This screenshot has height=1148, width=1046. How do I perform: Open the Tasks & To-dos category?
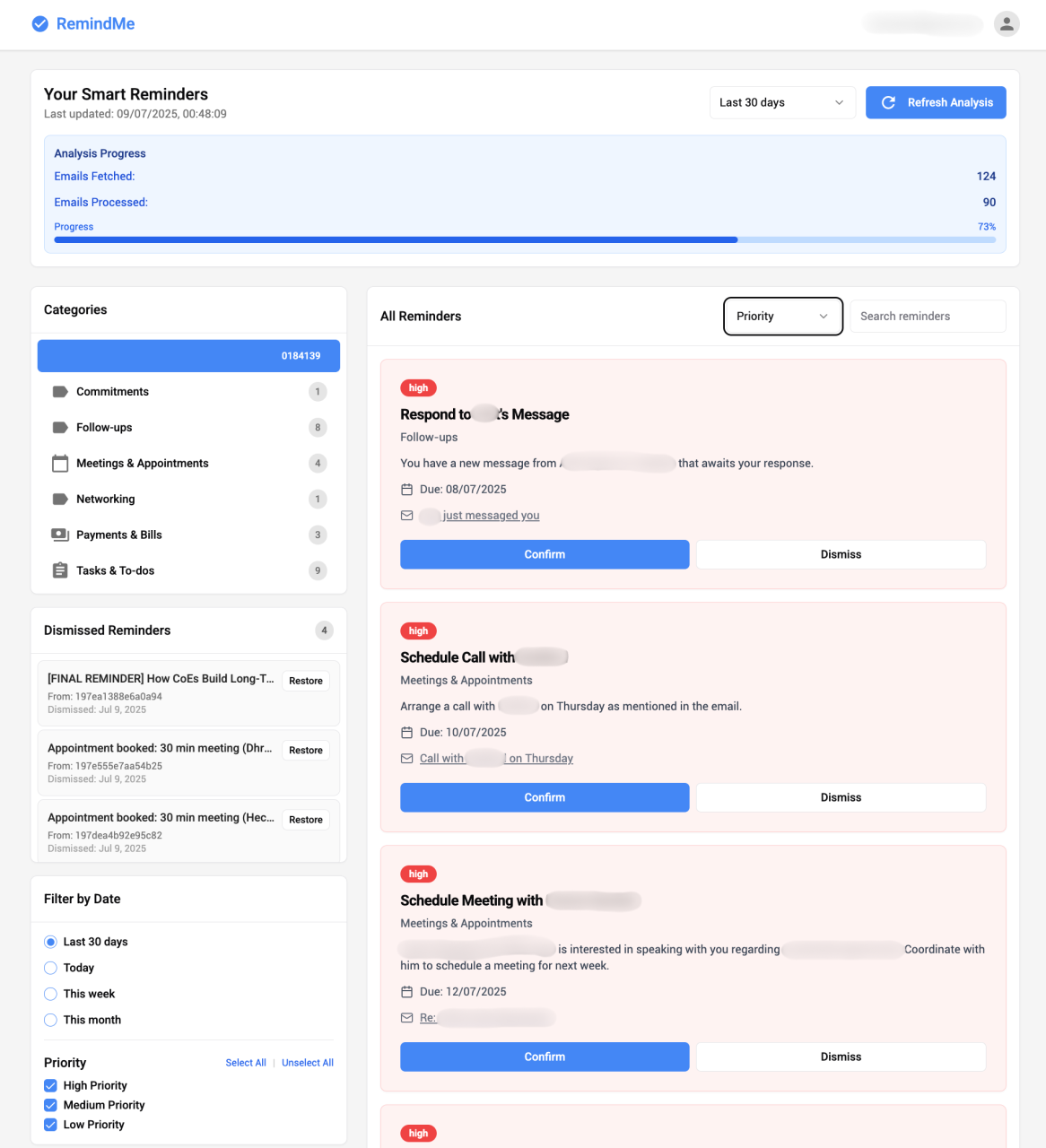pyautogui.click(x=188, y=570)
